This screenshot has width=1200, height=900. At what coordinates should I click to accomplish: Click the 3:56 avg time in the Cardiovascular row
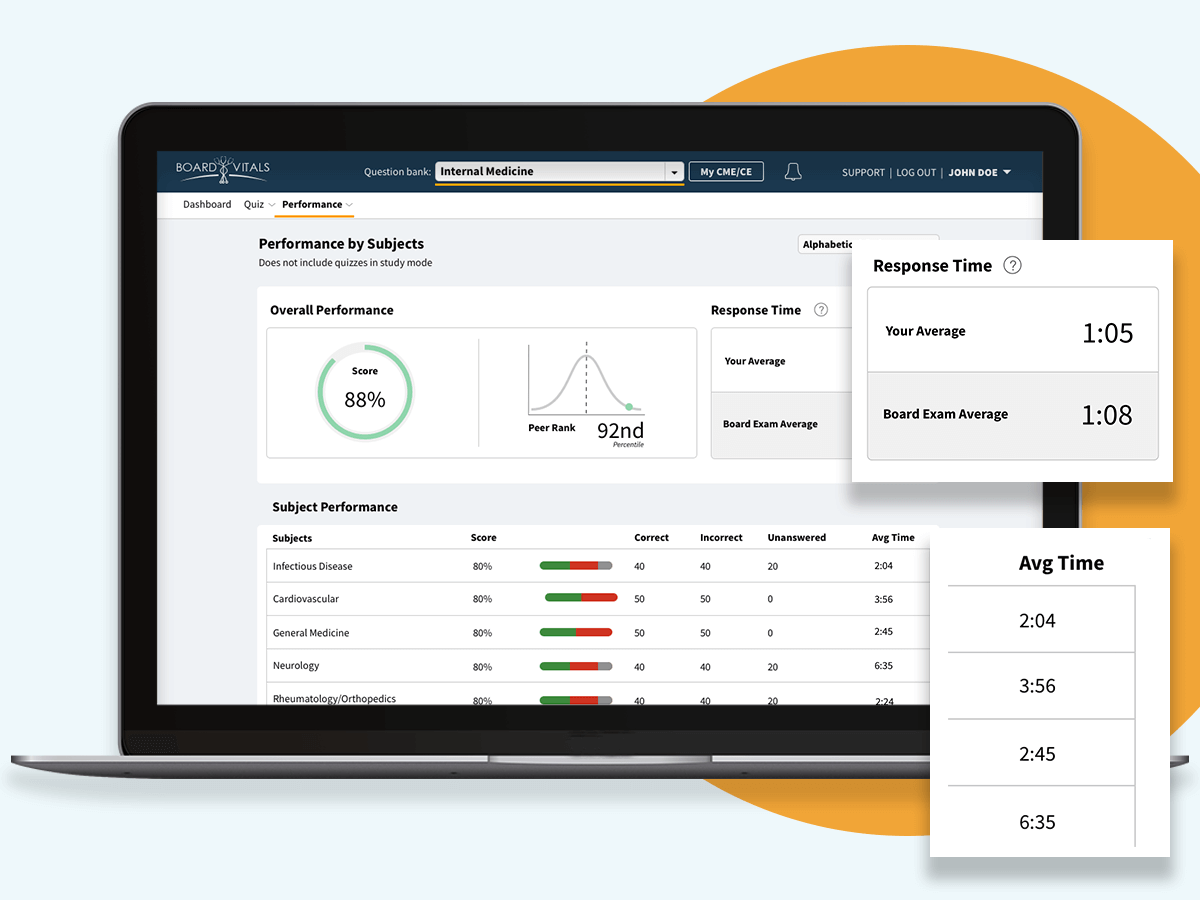(883, 599)
